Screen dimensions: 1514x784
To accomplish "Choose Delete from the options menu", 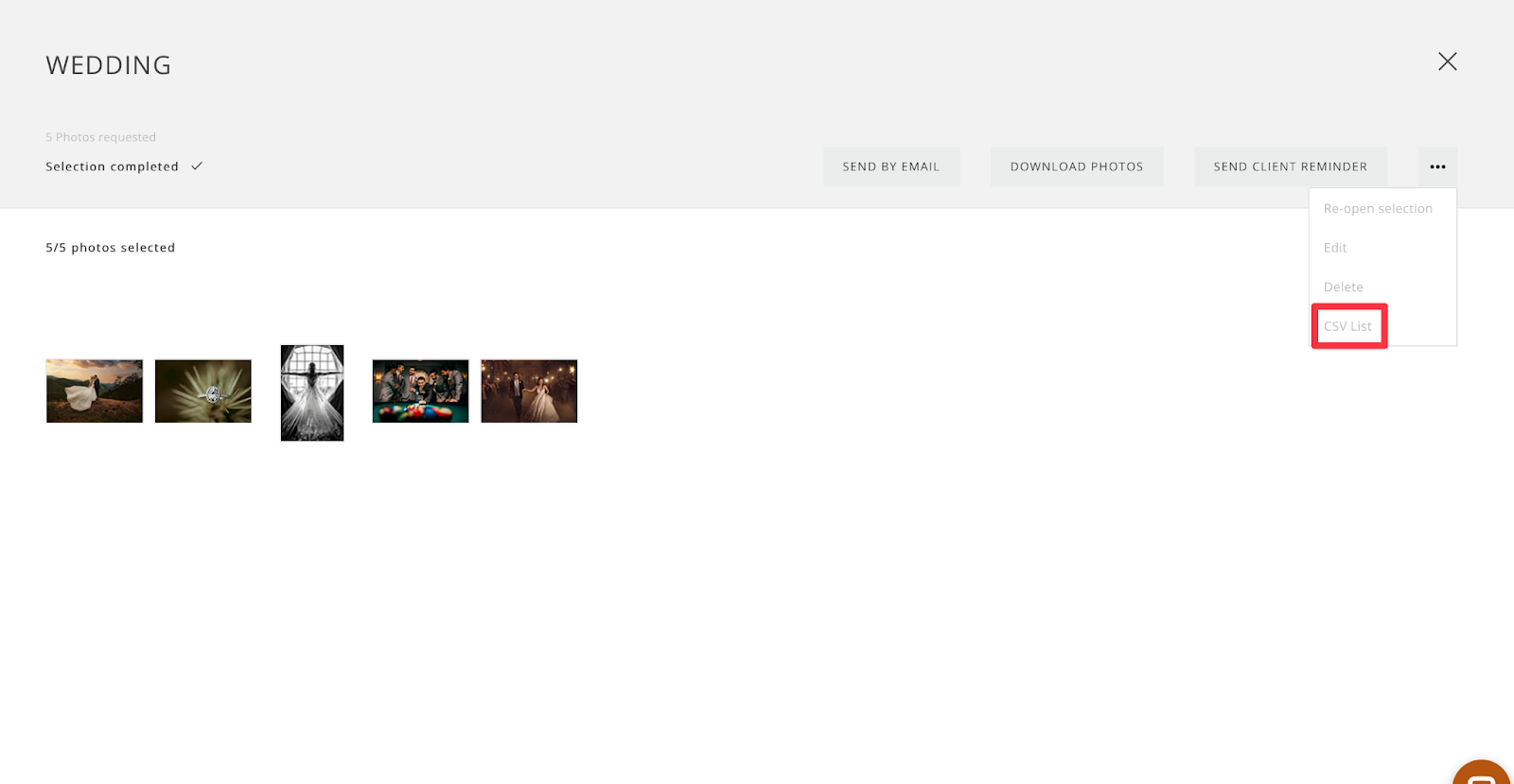I will click(1344, 287).
